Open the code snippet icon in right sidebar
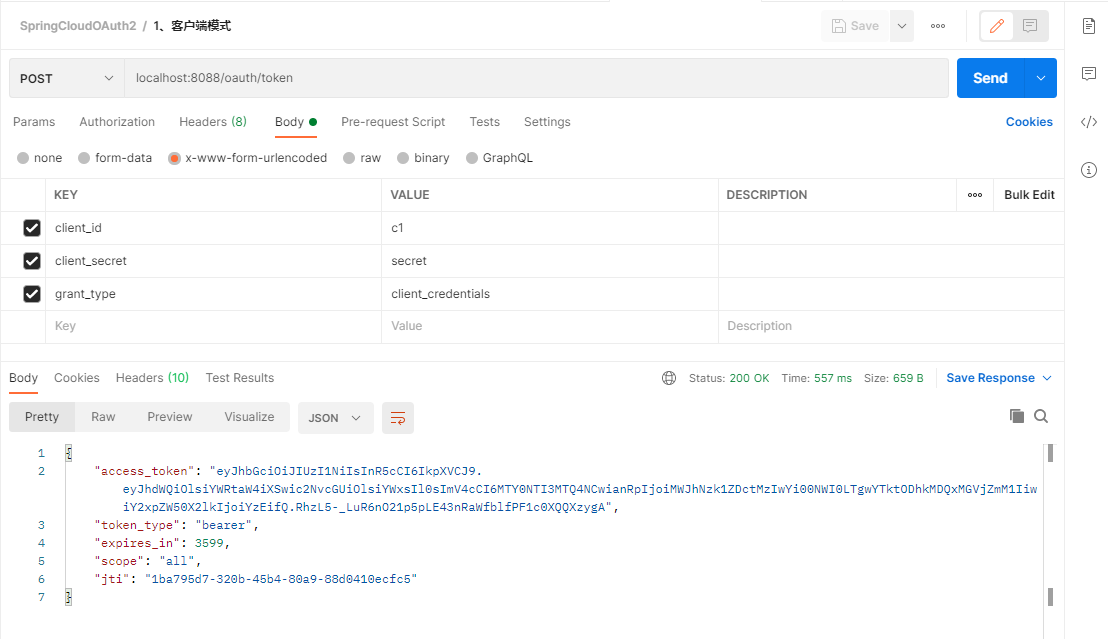This screenshot has height=639, width=1108. (1089, 122)
